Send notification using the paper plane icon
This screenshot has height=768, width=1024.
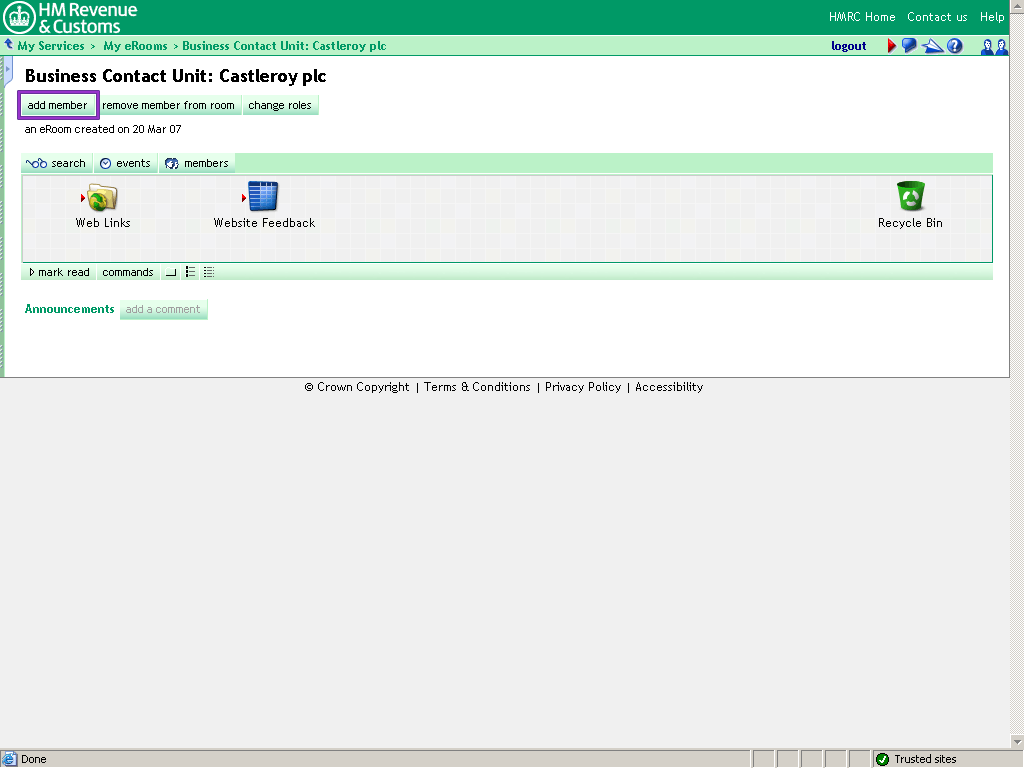coord(931,45)
